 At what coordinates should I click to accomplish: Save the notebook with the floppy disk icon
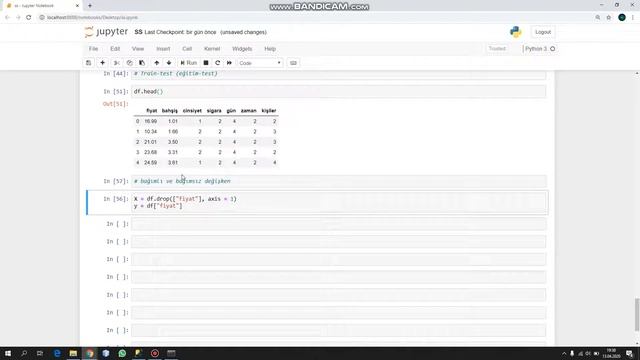pyautogui.click(x=89, y=63)
